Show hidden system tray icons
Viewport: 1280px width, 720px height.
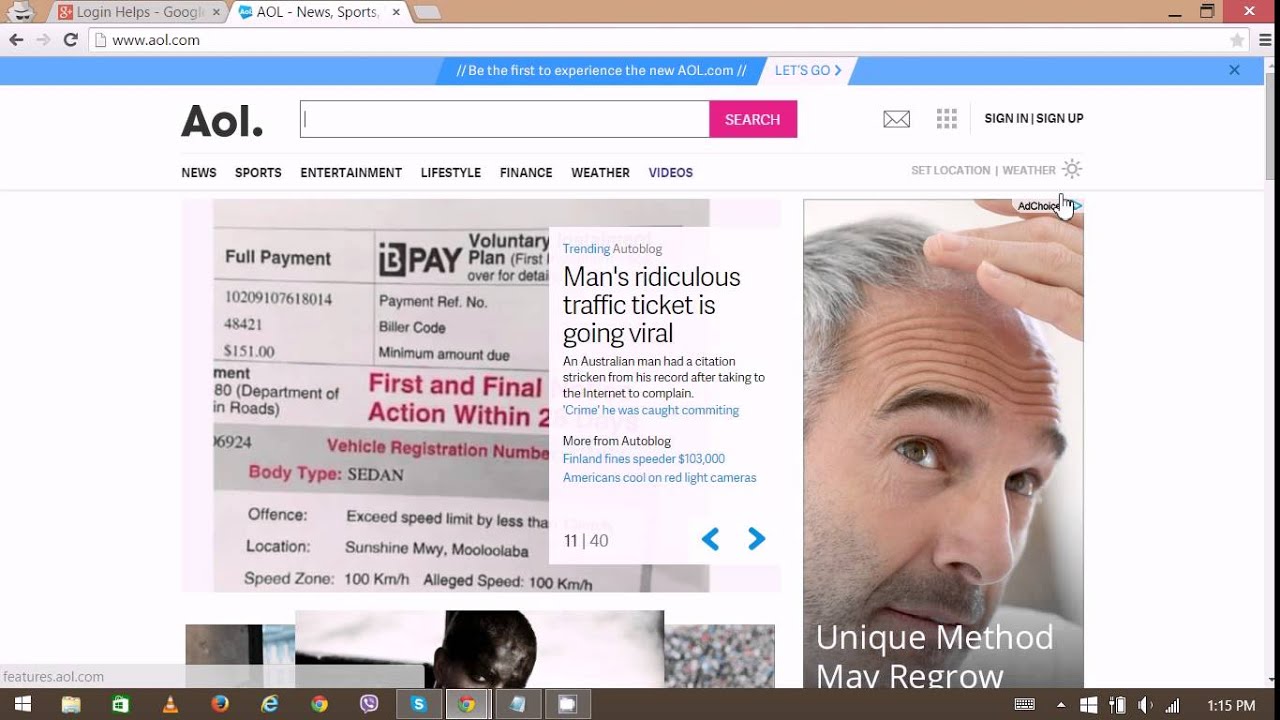coord(1061,705)
